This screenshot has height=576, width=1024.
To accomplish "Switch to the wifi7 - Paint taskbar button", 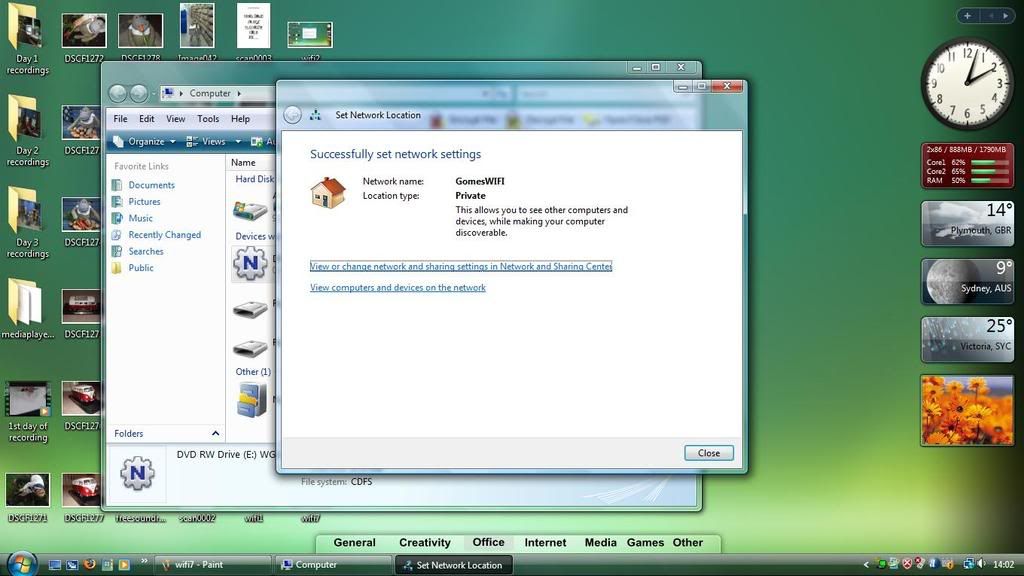I will click(x=213, y=565).
